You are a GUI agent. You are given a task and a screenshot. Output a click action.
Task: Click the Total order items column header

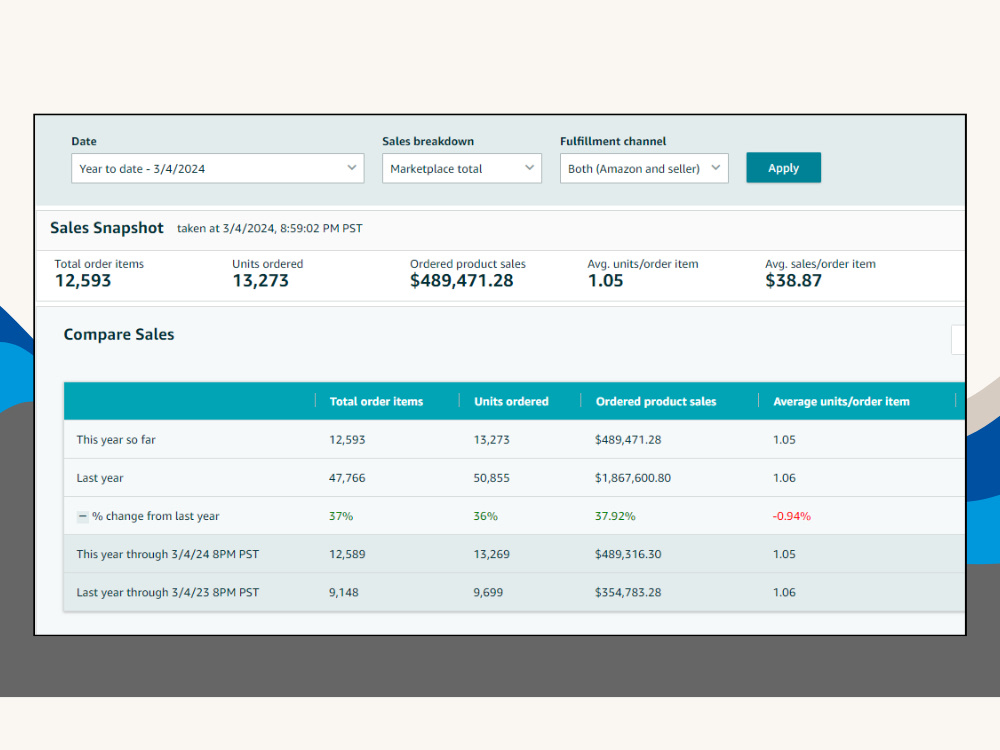[x=376, y=402]
